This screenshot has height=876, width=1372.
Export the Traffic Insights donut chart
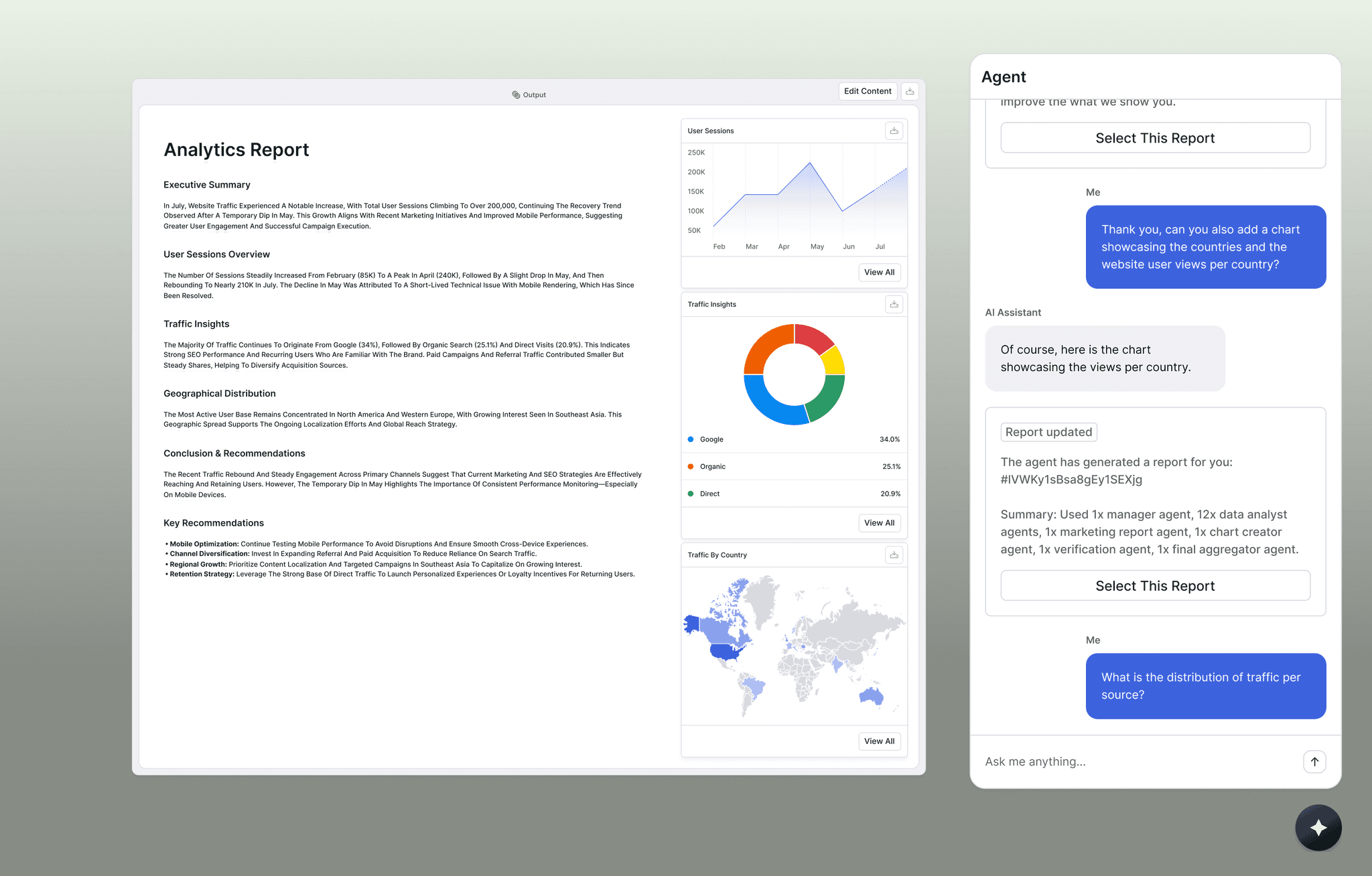[x=894, y=304]
